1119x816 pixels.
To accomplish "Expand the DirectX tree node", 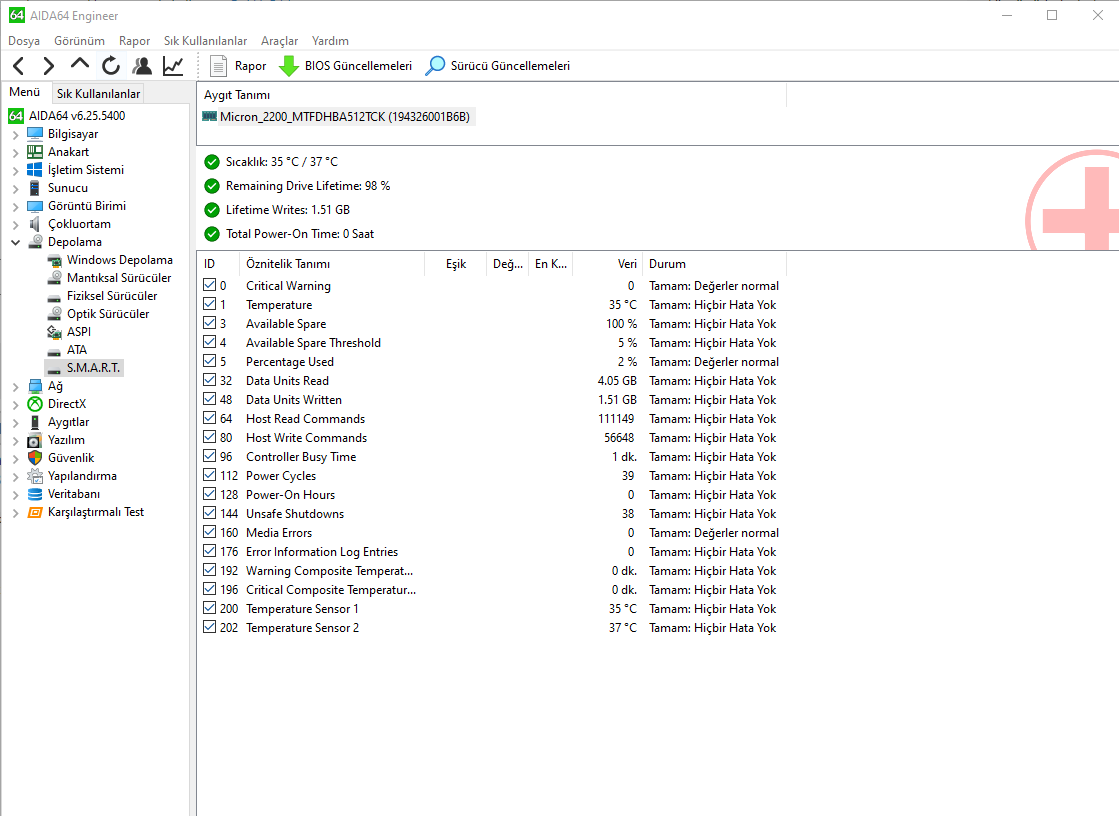I will pos(16,404).
